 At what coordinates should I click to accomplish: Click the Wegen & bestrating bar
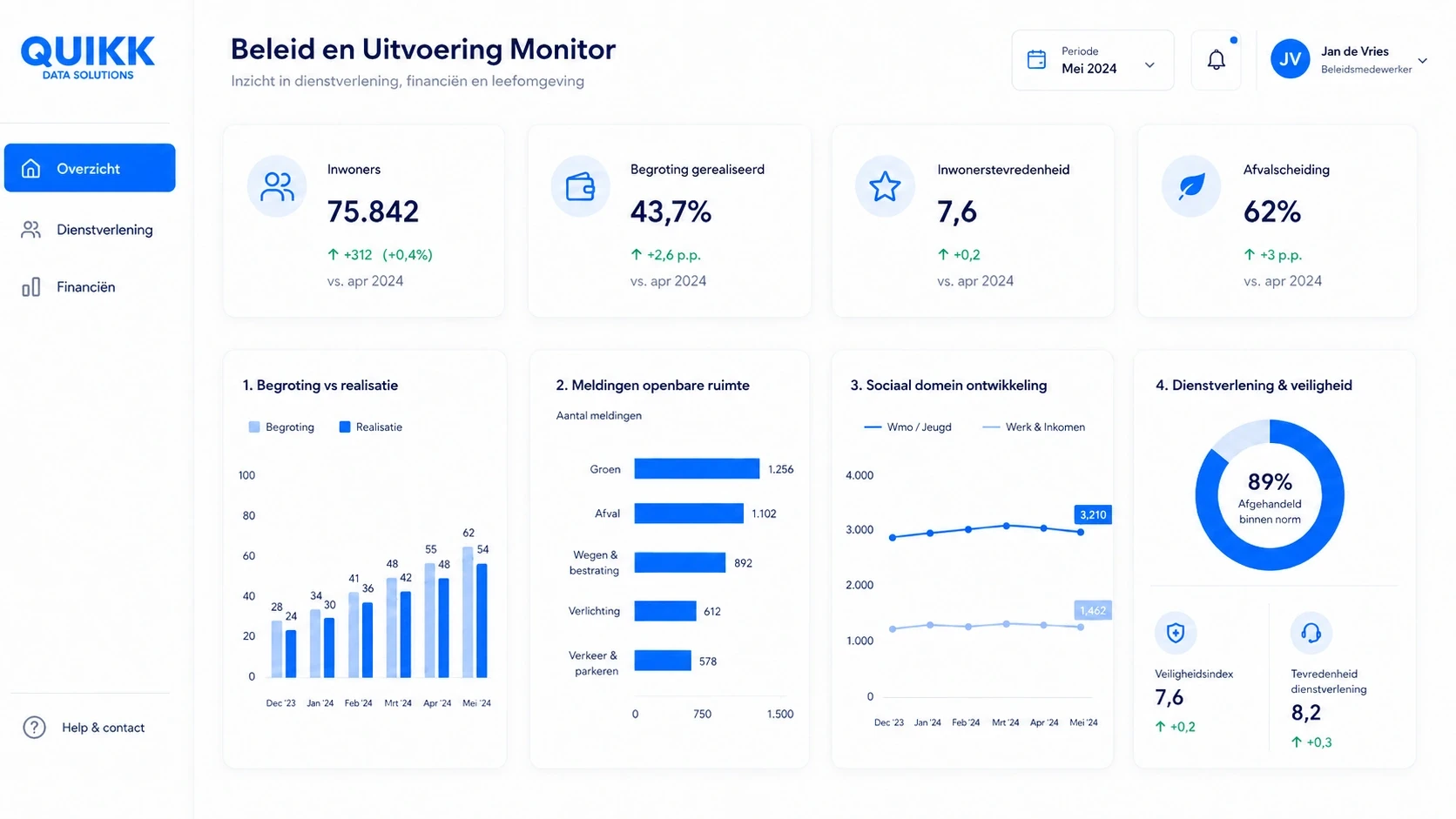(680, 562)
